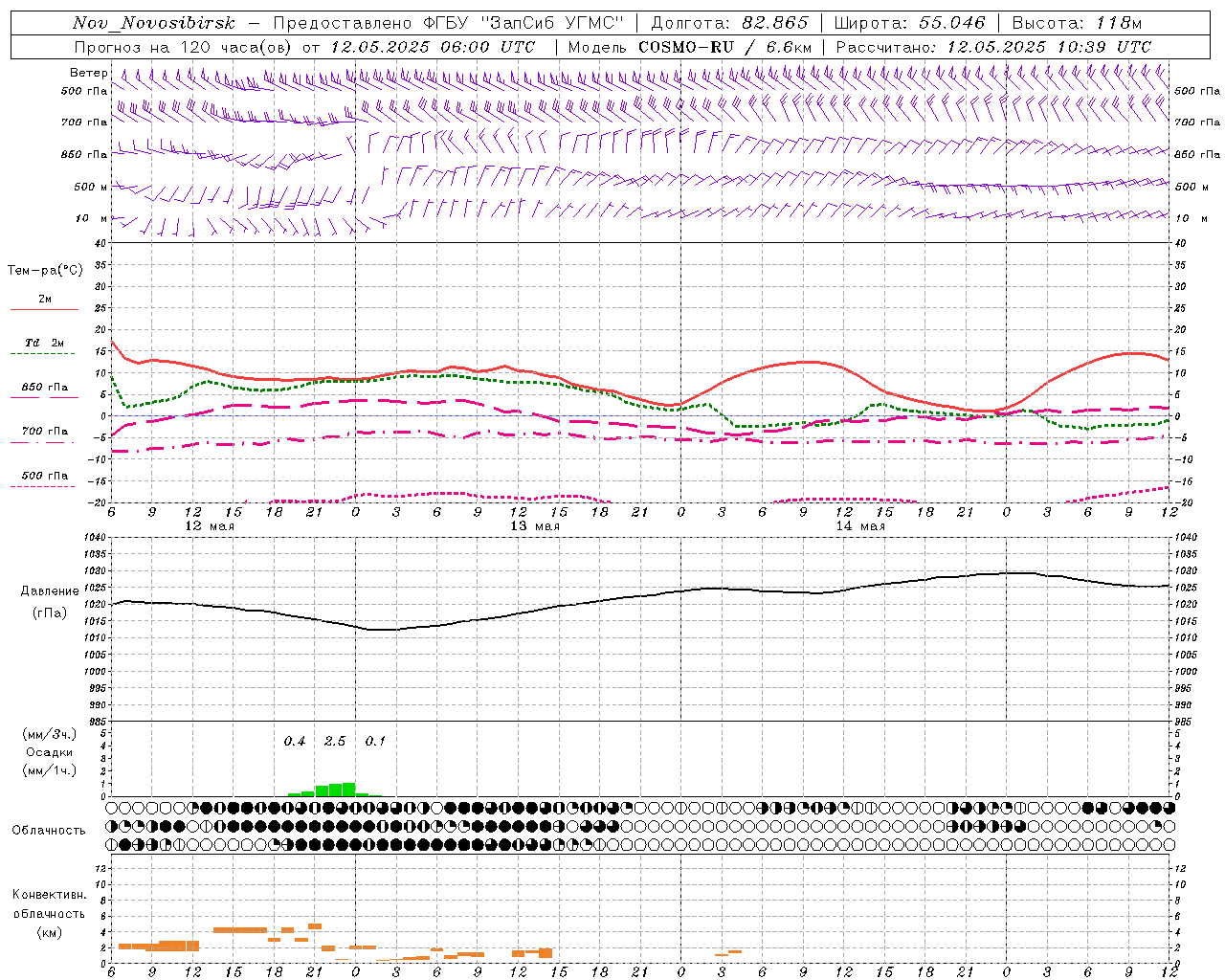
Task: Click the (км) unit label for convective cloud
Action: pyautogui.click(x=49, y=932)
